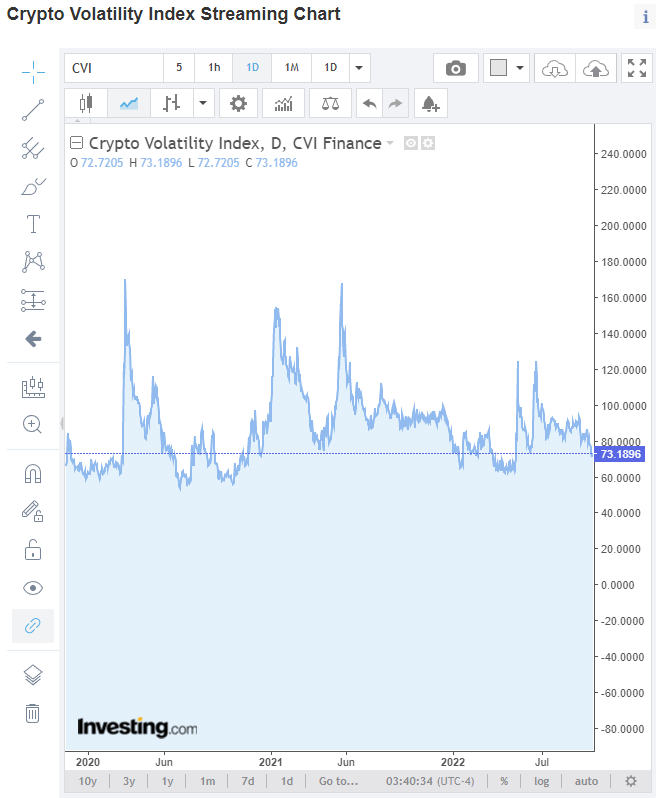This screenshot has height=798, width=656.
Task: Save chart layout to cloud
Action: tap(596, 68)
